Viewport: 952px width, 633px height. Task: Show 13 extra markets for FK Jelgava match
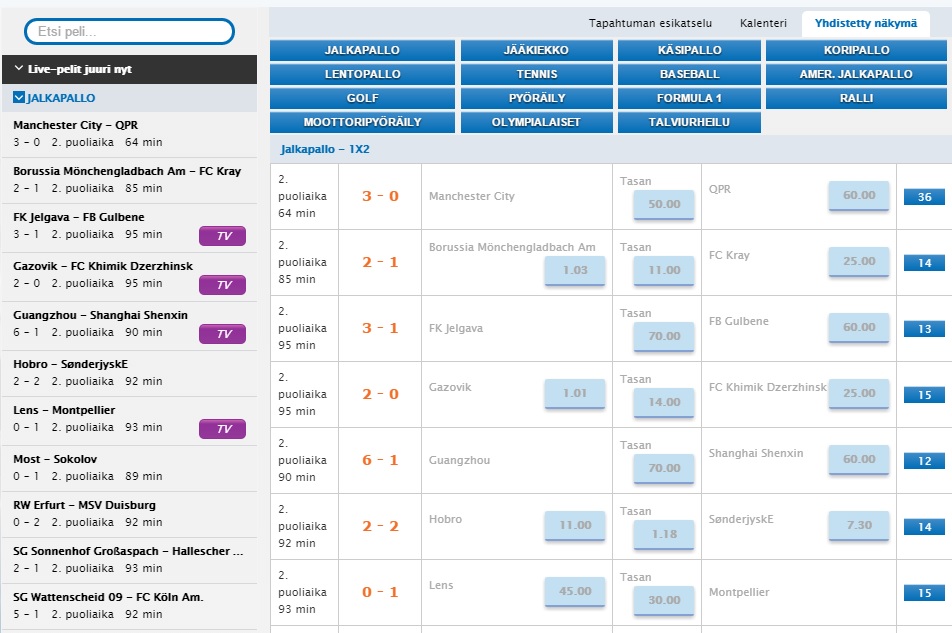pos(924,329)
